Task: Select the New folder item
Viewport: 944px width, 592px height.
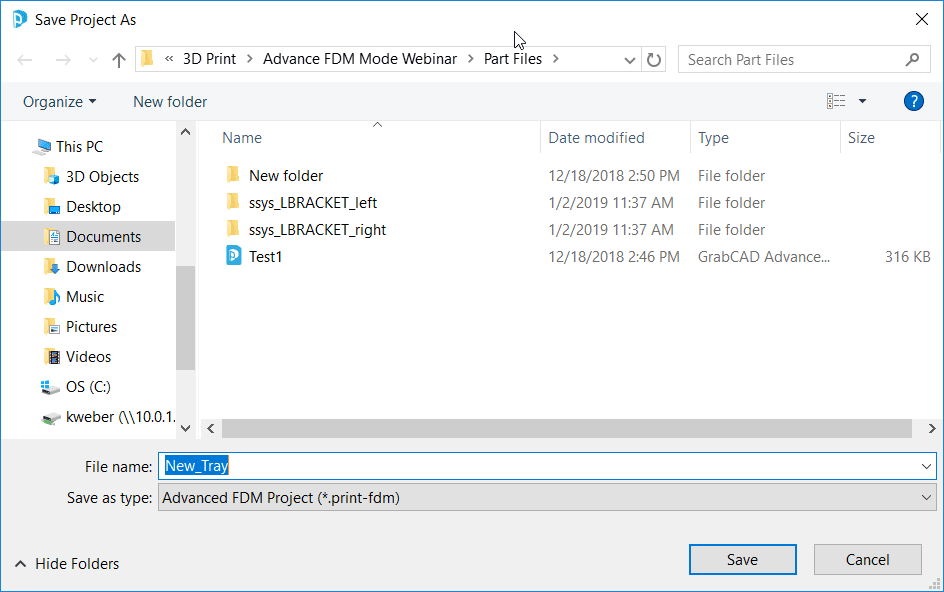Action: pos(286,176)
